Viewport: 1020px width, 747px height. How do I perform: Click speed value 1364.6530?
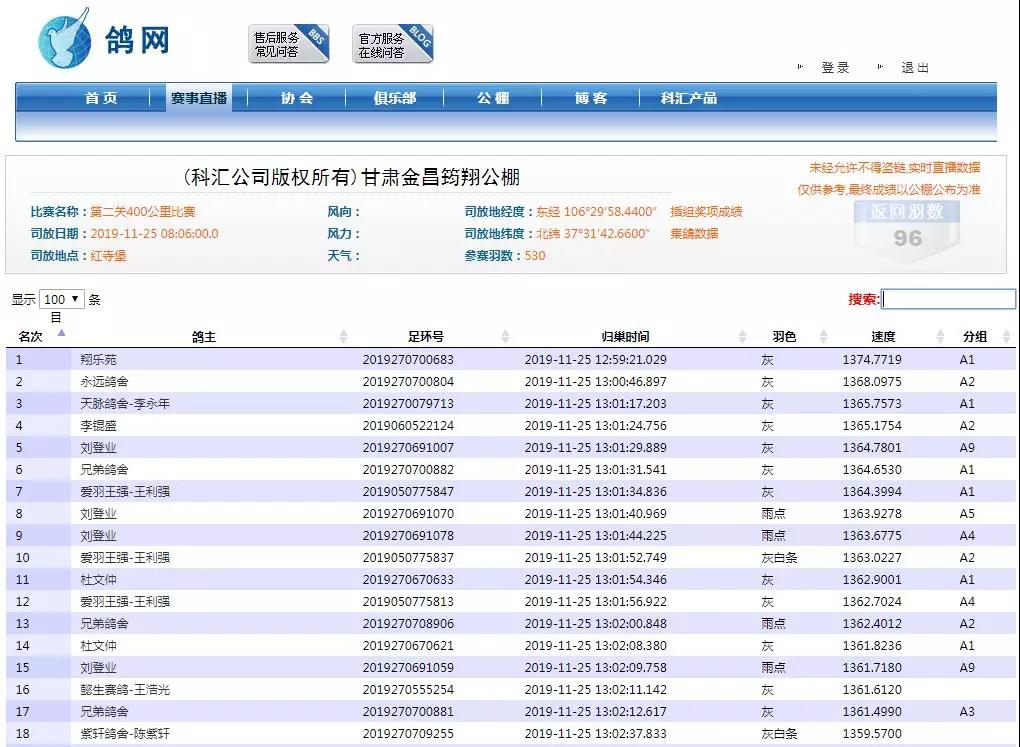(x=872, y=470)
